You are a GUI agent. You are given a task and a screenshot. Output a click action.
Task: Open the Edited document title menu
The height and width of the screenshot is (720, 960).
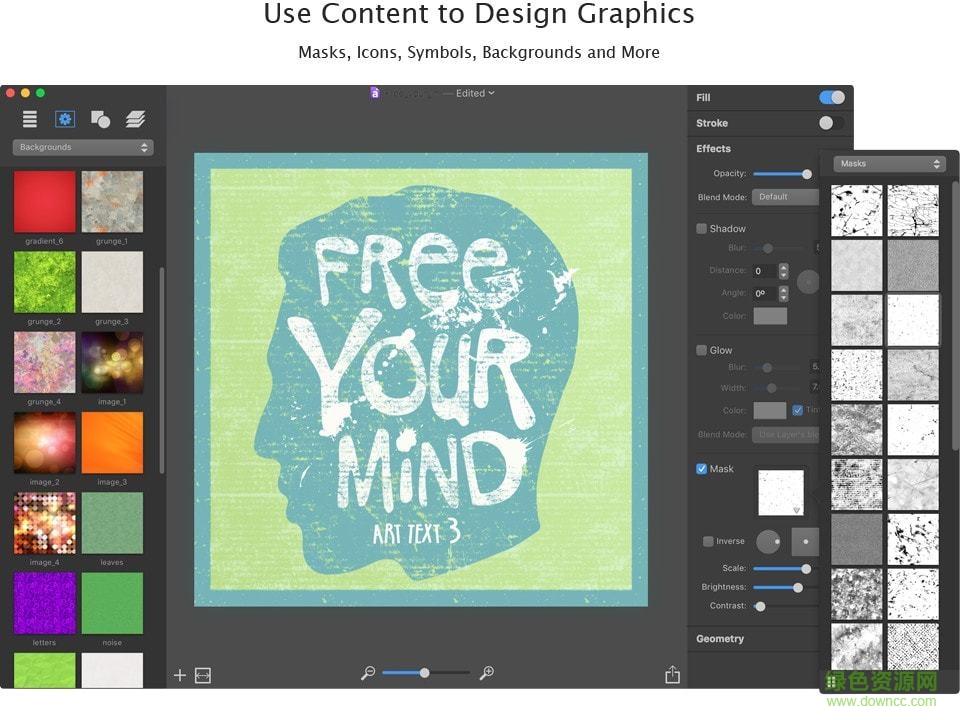click(x=475, y=93)
